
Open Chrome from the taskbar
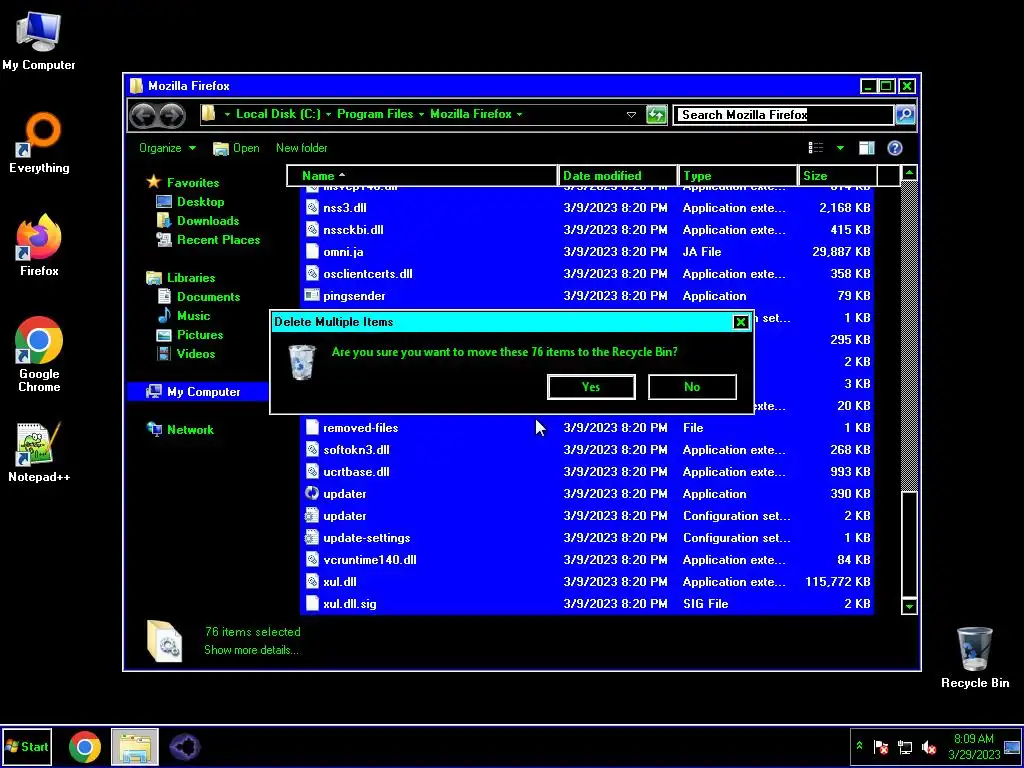[x=85, y=747]
